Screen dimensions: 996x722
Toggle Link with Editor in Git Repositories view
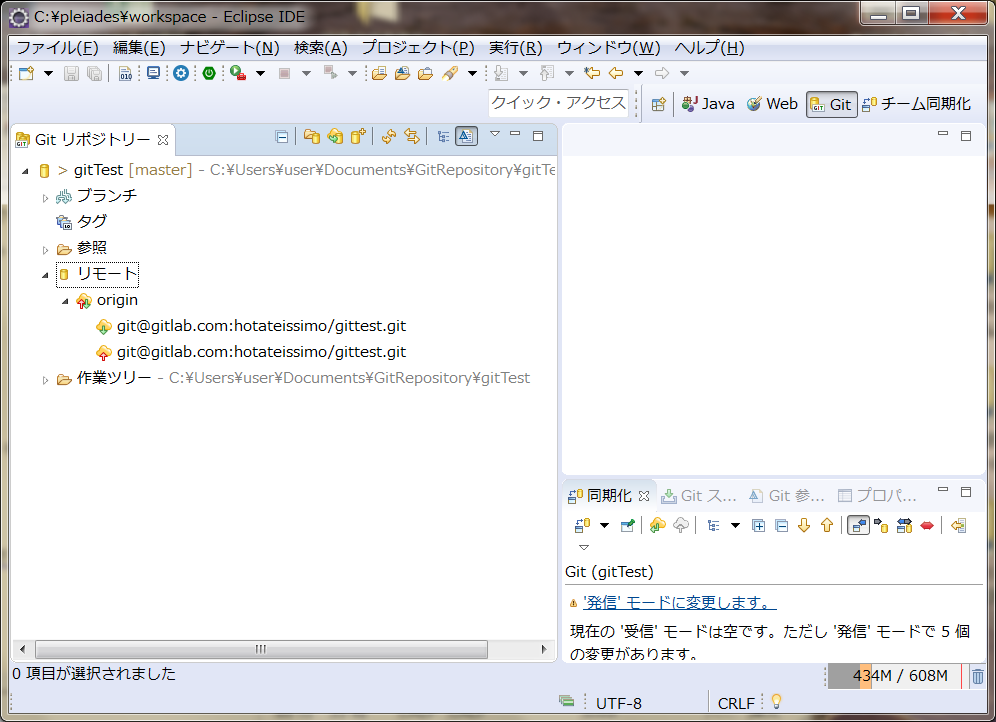412,137
